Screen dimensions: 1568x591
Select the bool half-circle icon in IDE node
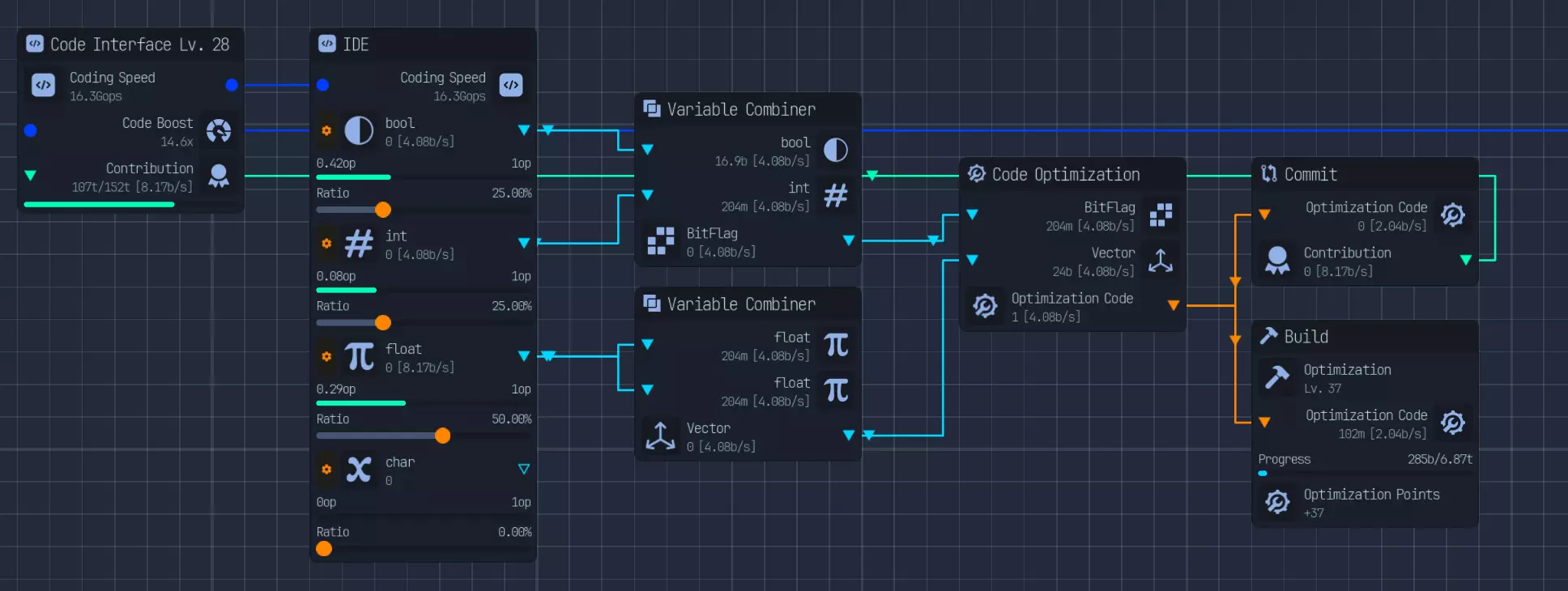[x=359, y=130]
